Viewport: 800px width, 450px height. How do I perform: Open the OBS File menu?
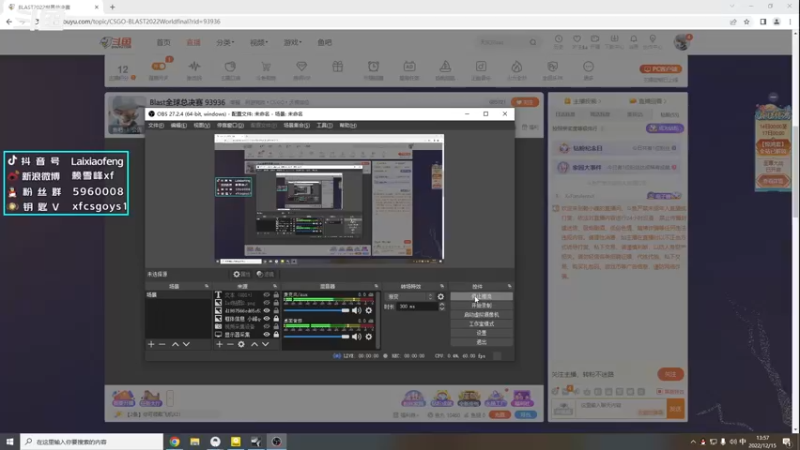pyautogui.click(x=156, y=126)
